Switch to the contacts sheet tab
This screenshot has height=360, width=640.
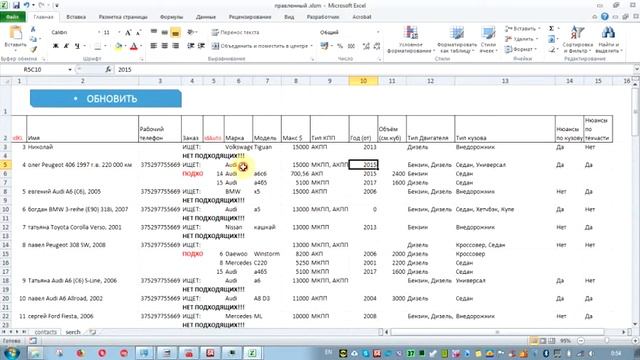(45, 332)
